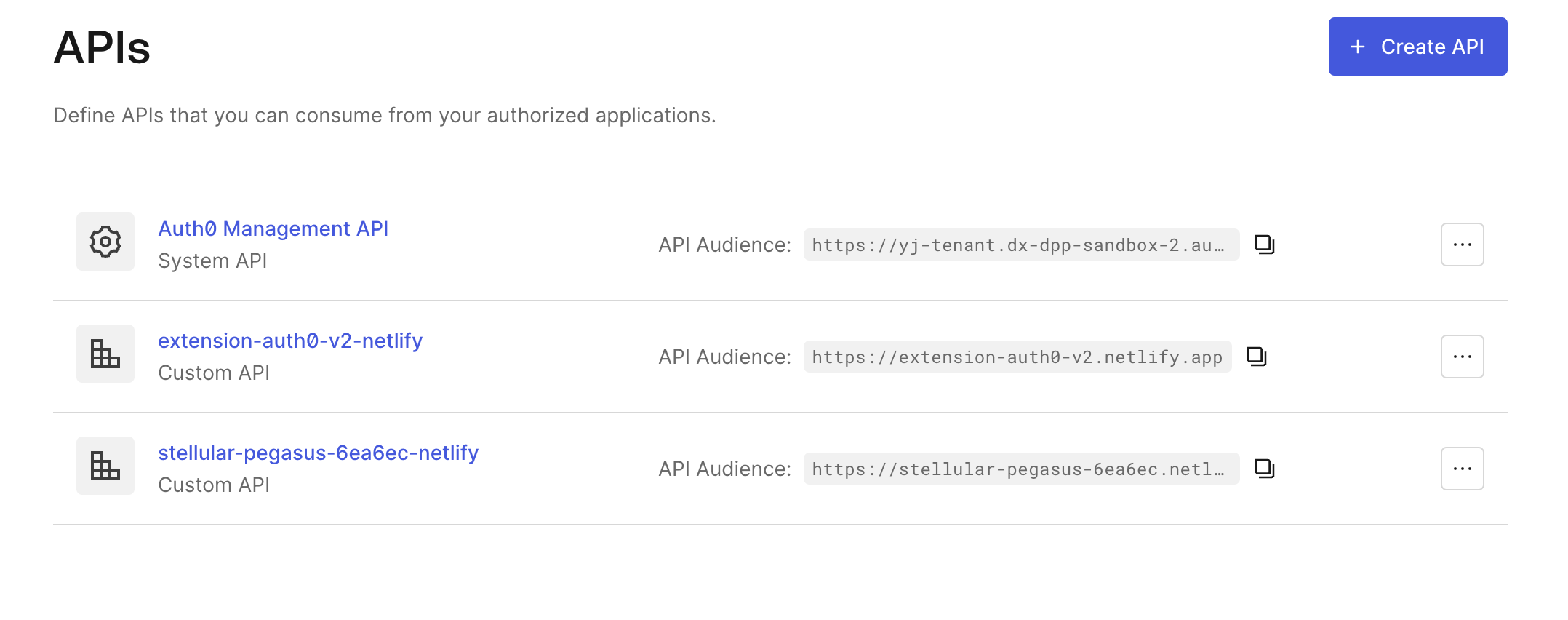Open more options for Auth0 Management API
The height and width of the screenshot is (620, 1568).
(x=1463, y=245)
